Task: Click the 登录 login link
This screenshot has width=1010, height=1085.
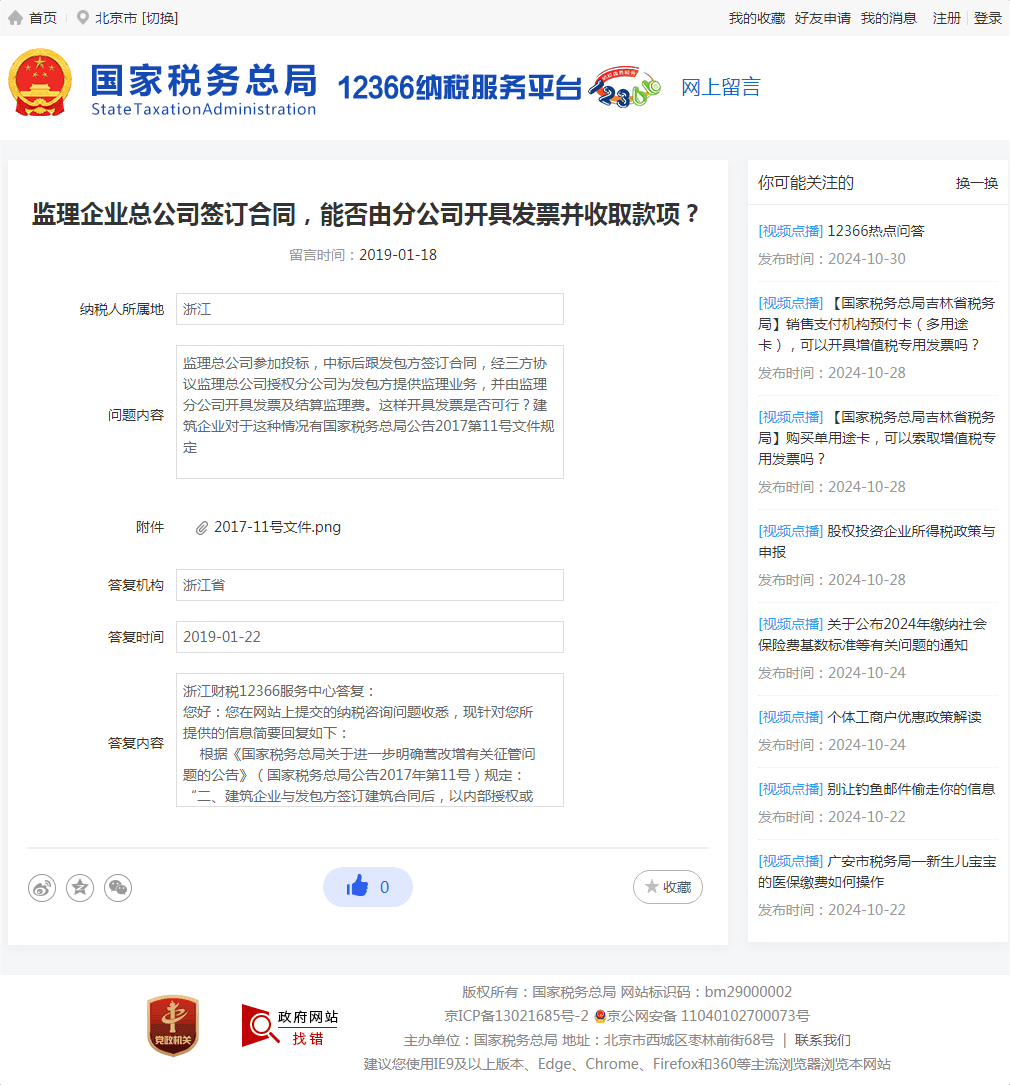Action: pyautogui.click(x=987, y=18)
